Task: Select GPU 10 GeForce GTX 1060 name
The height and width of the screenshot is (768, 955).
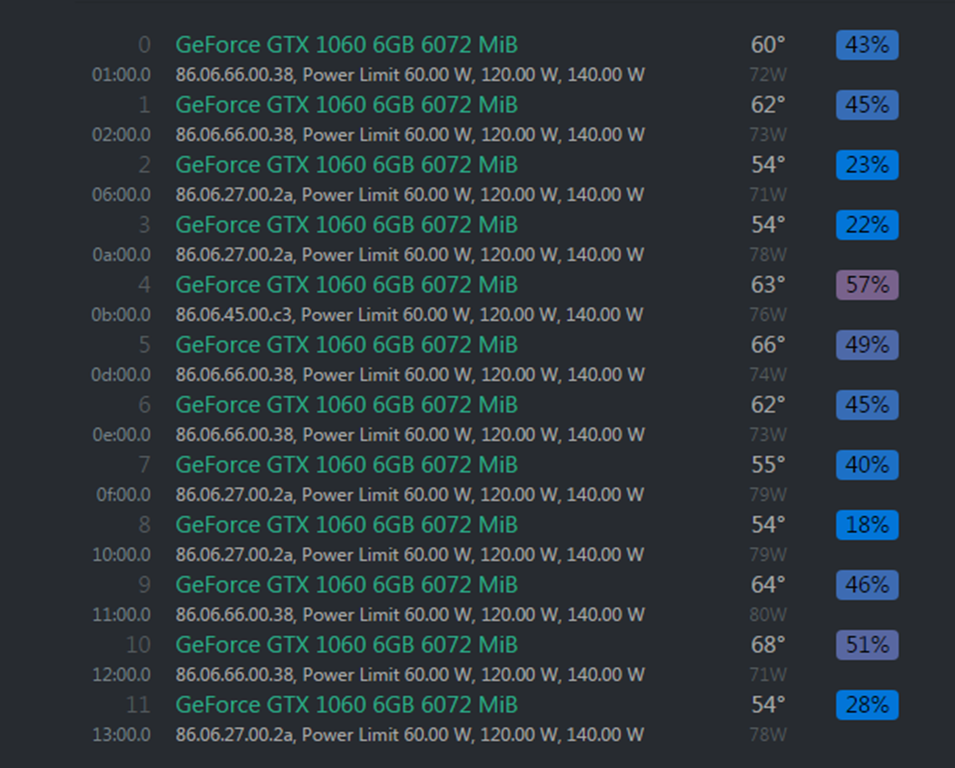Action: (x=347, y=645)
